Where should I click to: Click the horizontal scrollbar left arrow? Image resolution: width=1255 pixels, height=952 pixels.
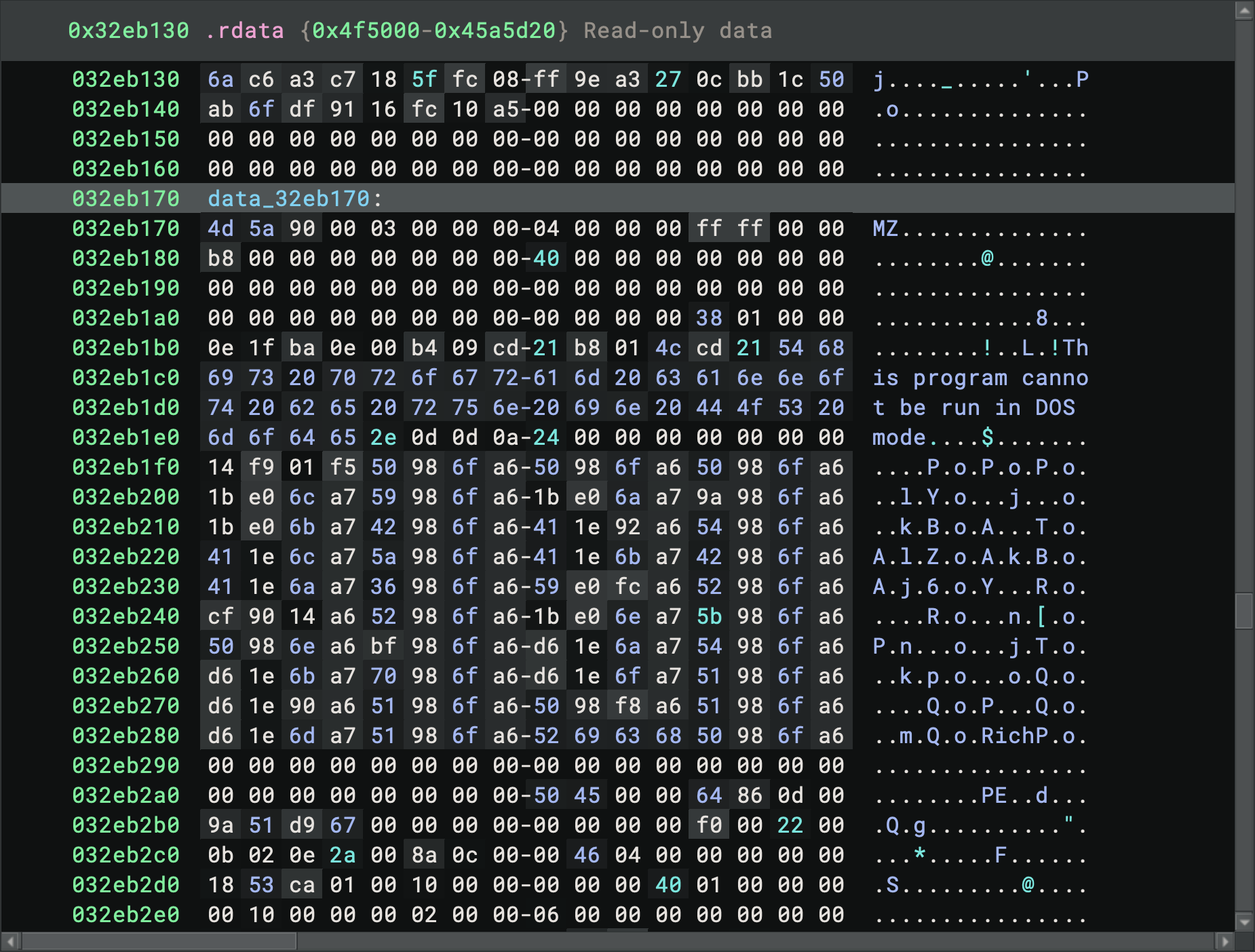[x=11, y=941]
